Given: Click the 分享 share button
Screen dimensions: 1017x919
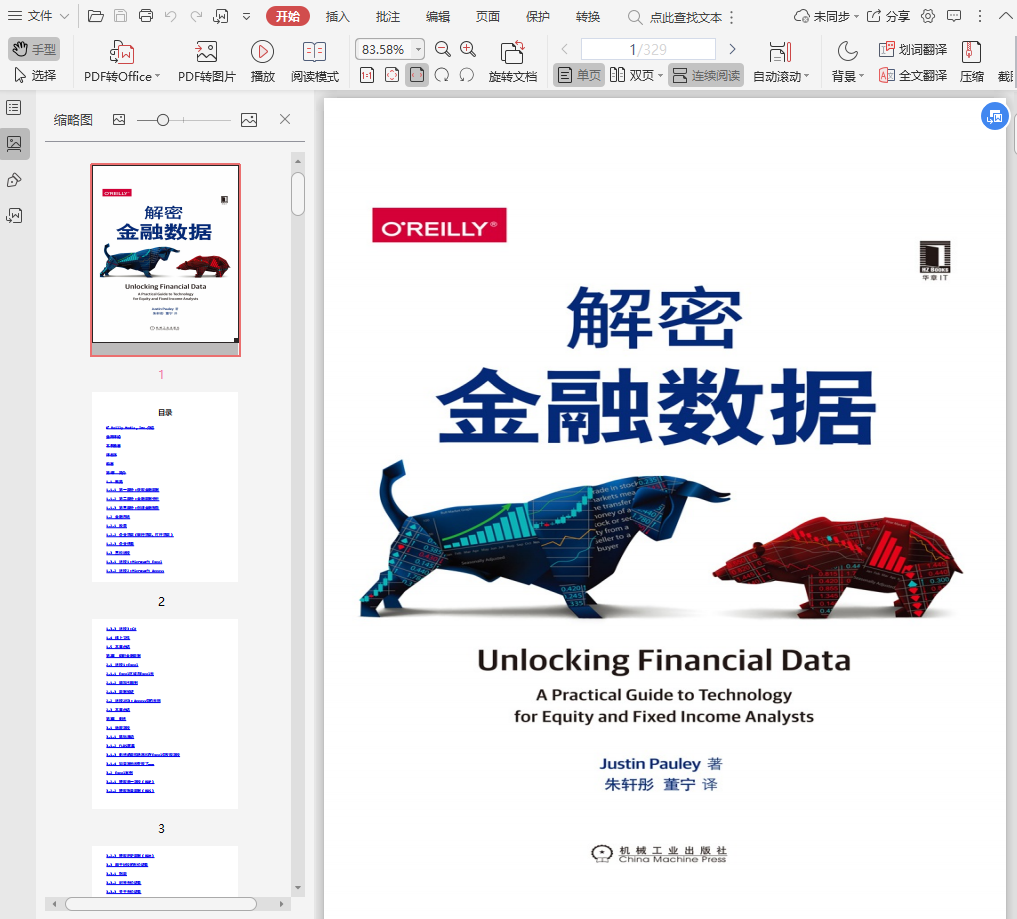Looking at the screenshot, I should (889, 16).
